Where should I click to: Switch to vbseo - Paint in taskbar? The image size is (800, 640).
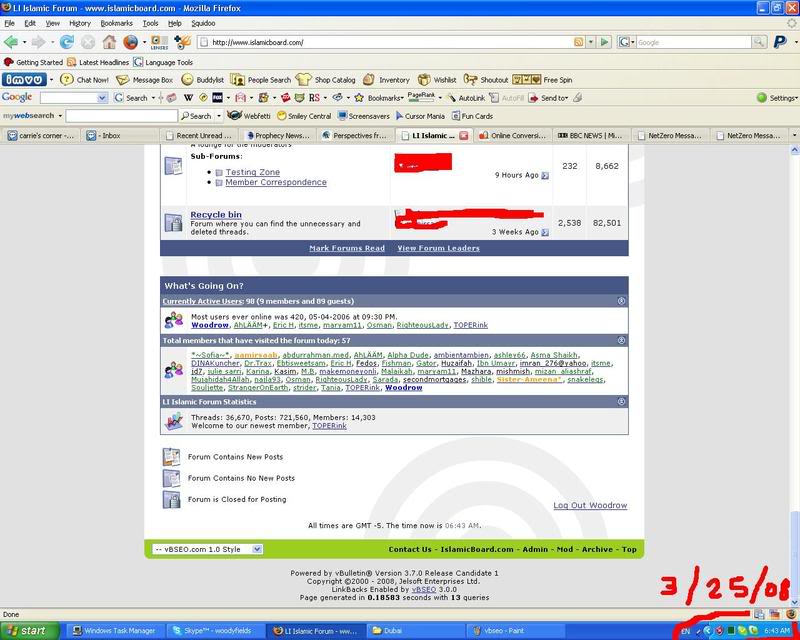click(515, 631)
